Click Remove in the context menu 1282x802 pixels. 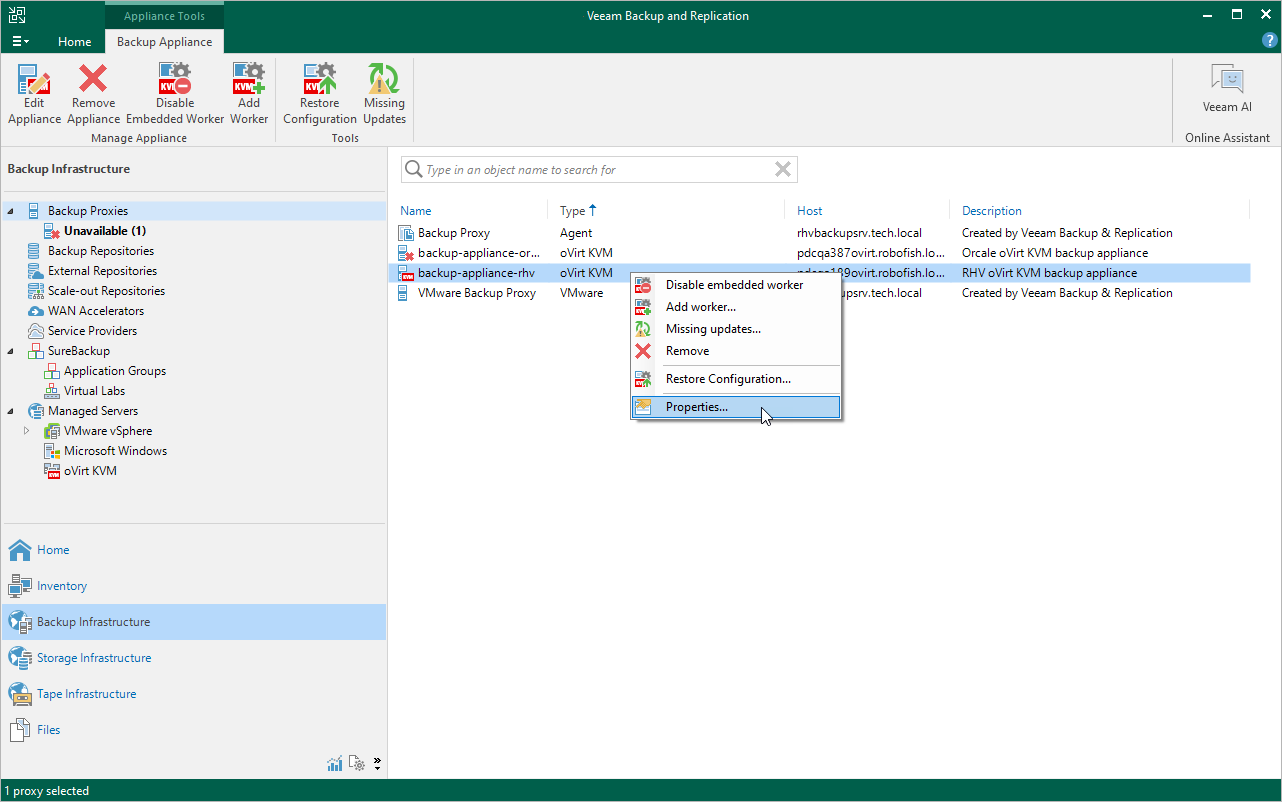[735, 351]
